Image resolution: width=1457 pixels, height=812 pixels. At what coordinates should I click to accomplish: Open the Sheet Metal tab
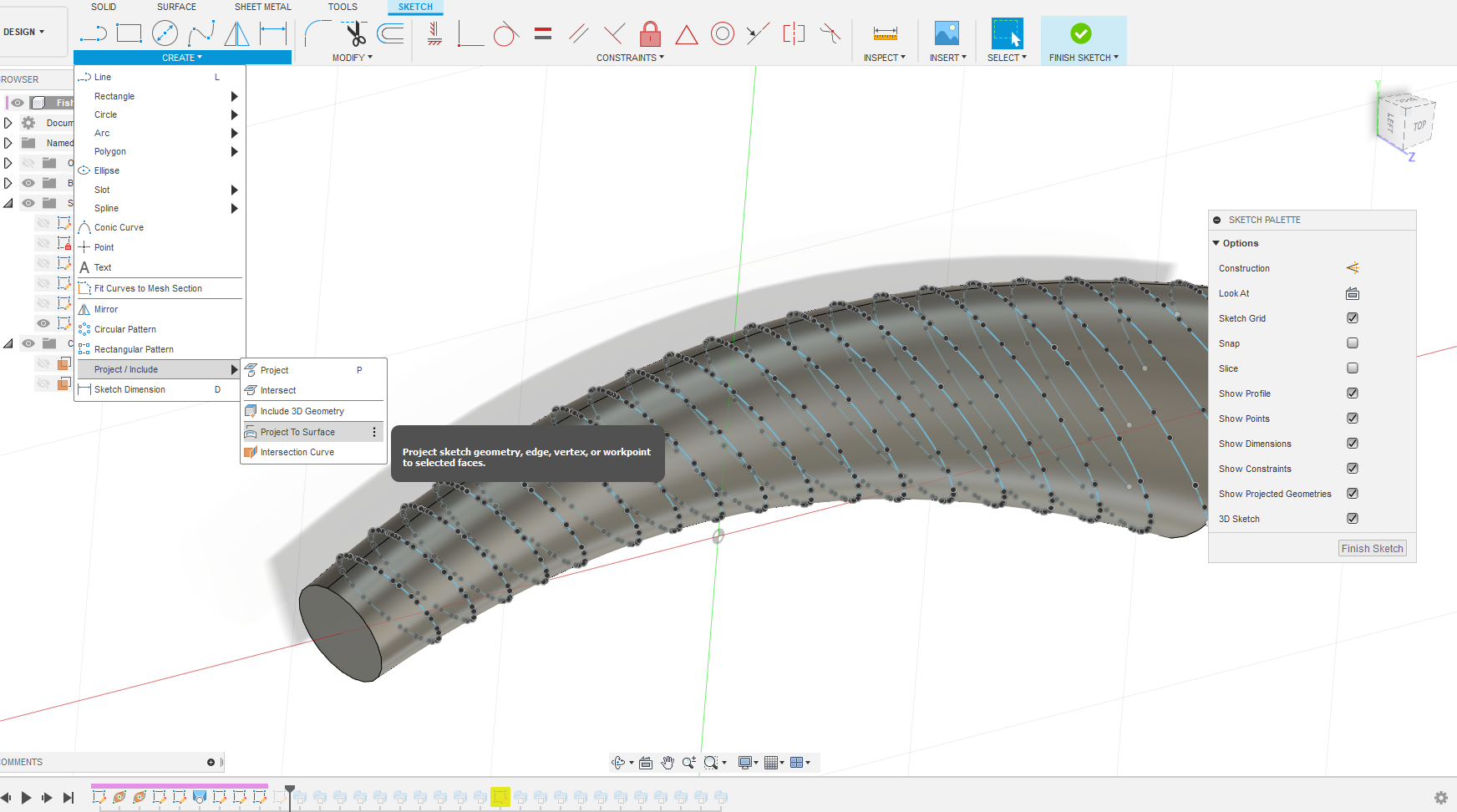click(263, 7)
